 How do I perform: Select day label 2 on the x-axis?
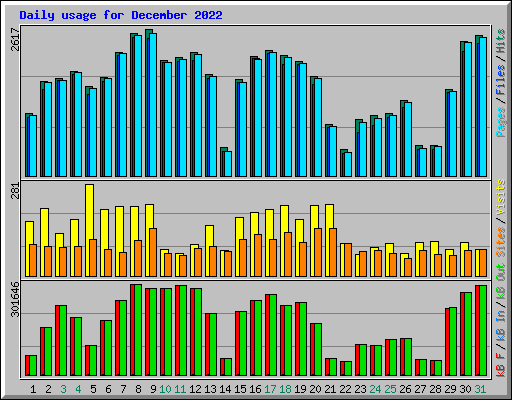point(48,389)
